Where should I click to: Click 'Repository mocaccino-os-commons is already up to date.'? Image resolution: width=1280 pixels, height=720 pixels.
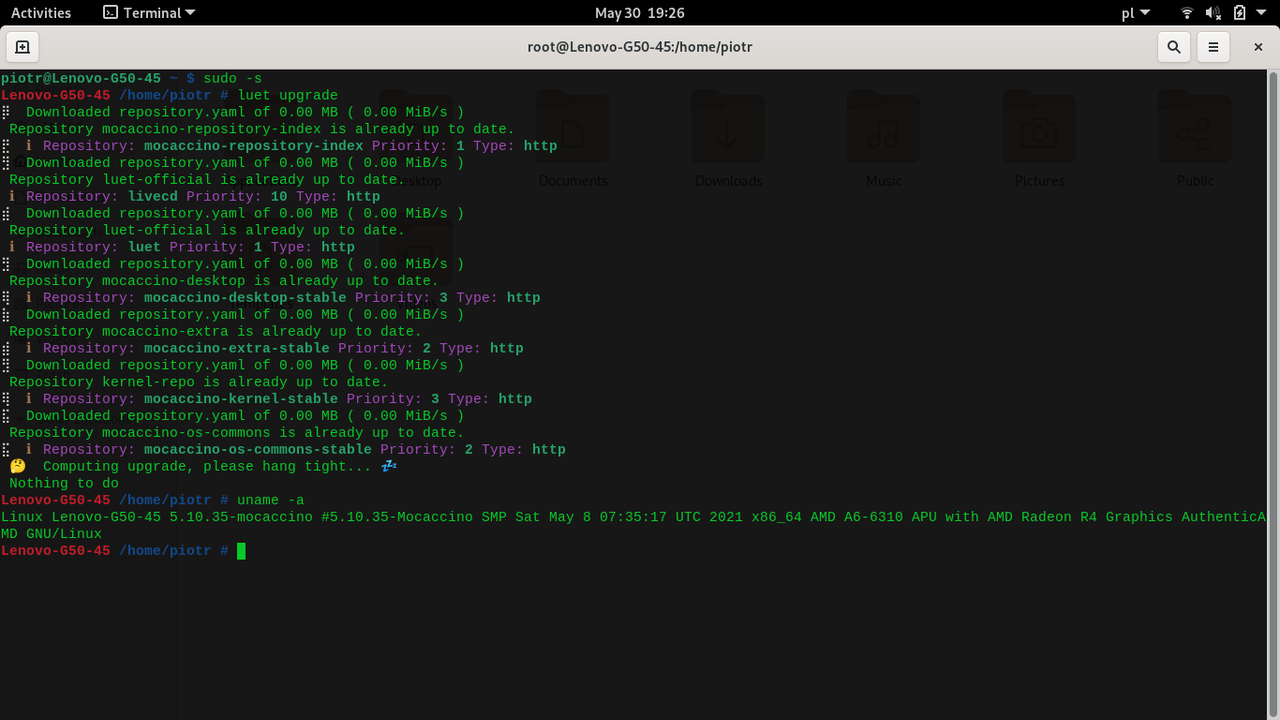click(236, 433)
